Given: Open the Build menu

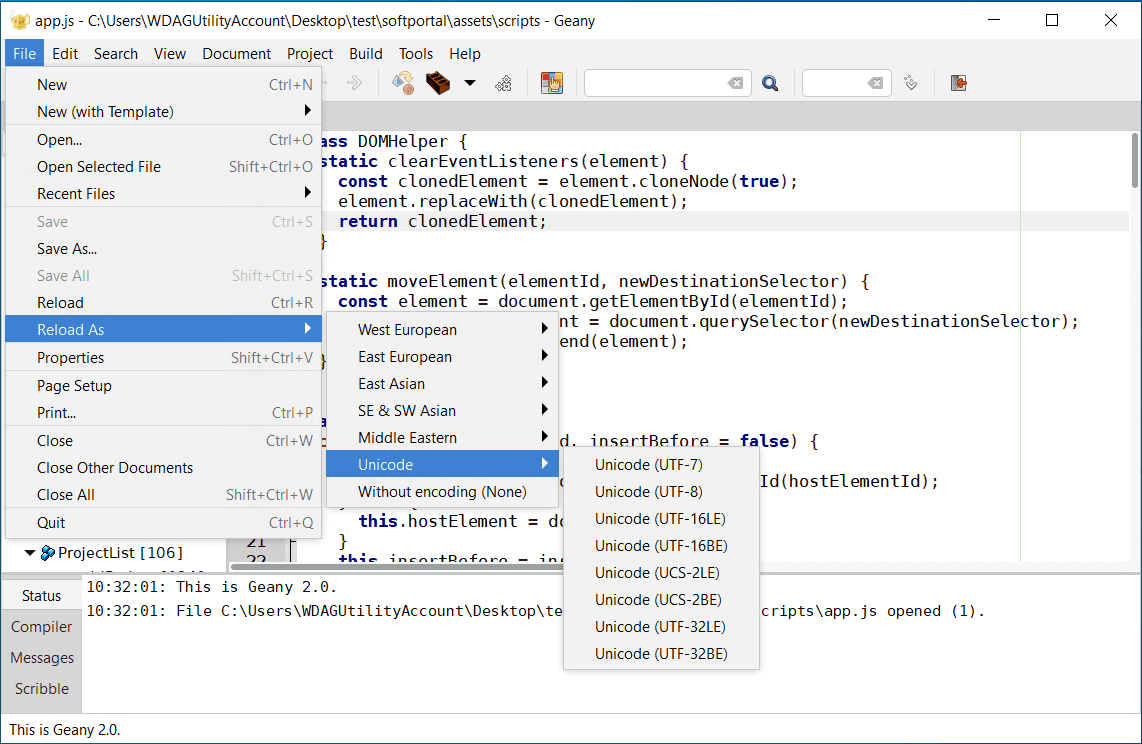Looking at the screenshot, I should [x=366, y=54].
